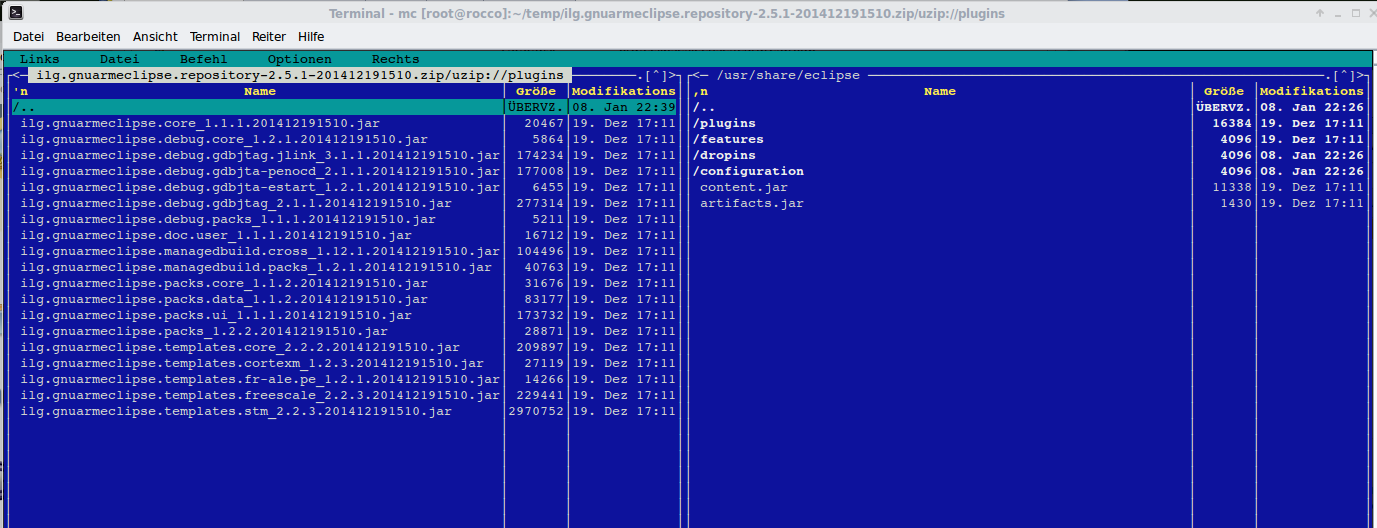Click left panel zip path title
This screenshot has width=1377, height=528.
[x=300, y=75]
